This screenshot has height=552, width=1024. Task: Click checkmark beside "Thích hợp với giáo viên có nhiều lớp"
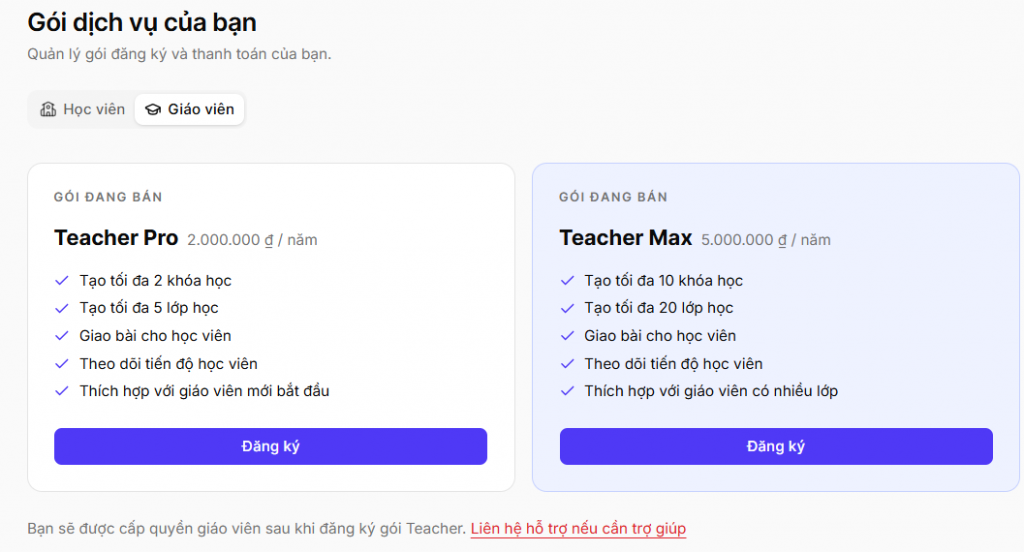[567, 391]
